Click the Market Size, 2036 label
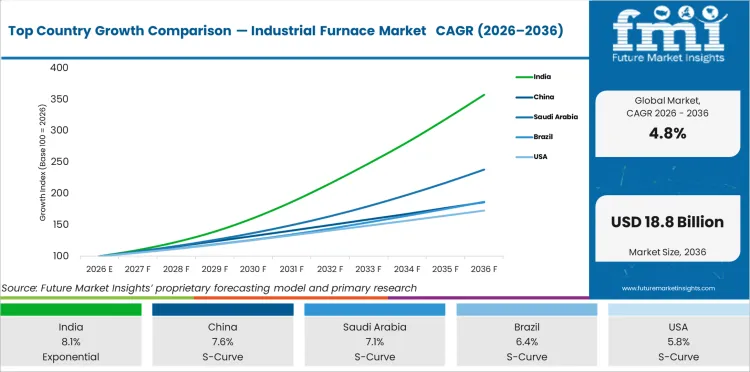This screenshot has height=372, width=750. point(667,252)
